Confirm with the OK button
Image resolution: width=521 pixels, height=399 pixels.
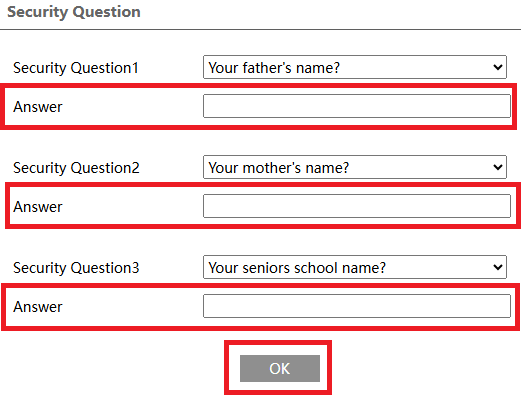click(280, 368)
